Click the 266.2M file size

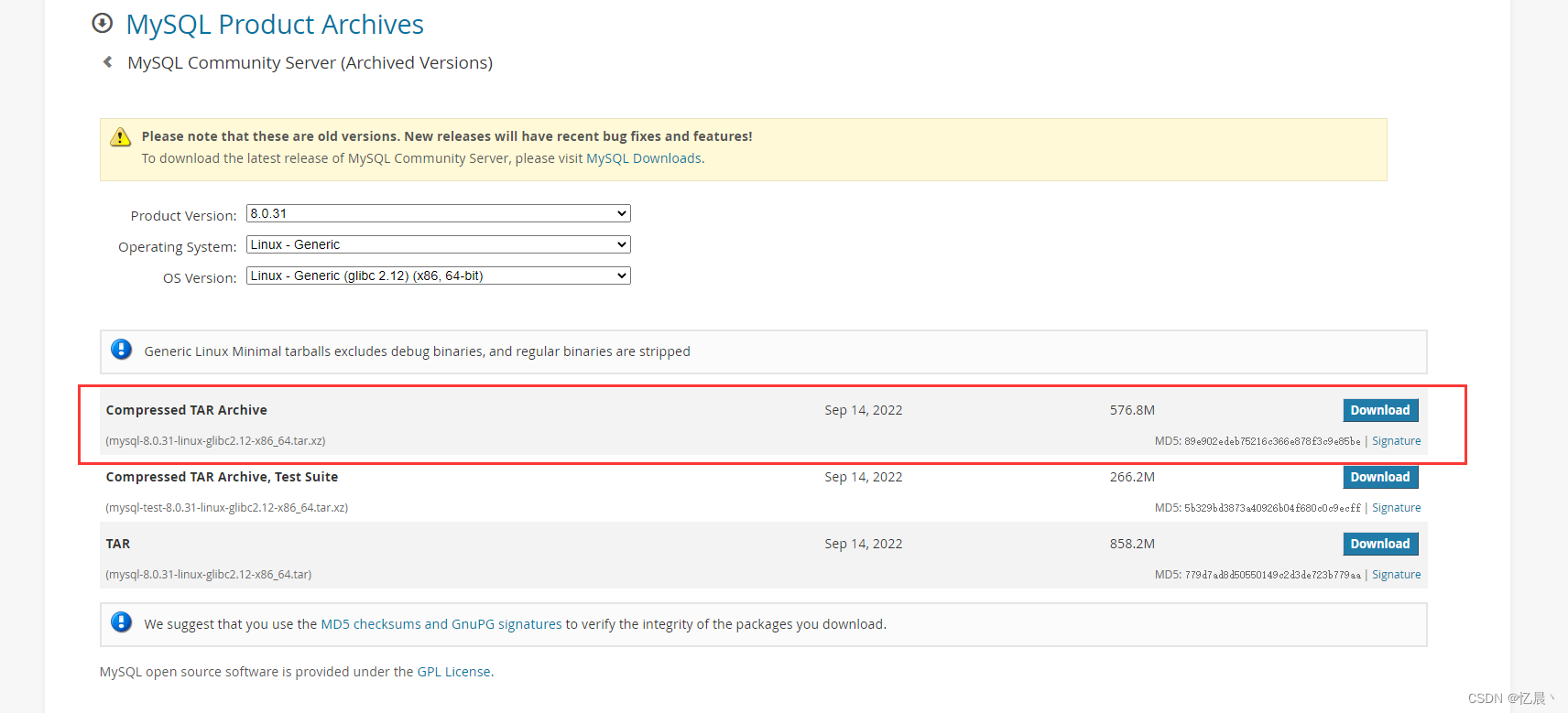[1132, 477]
